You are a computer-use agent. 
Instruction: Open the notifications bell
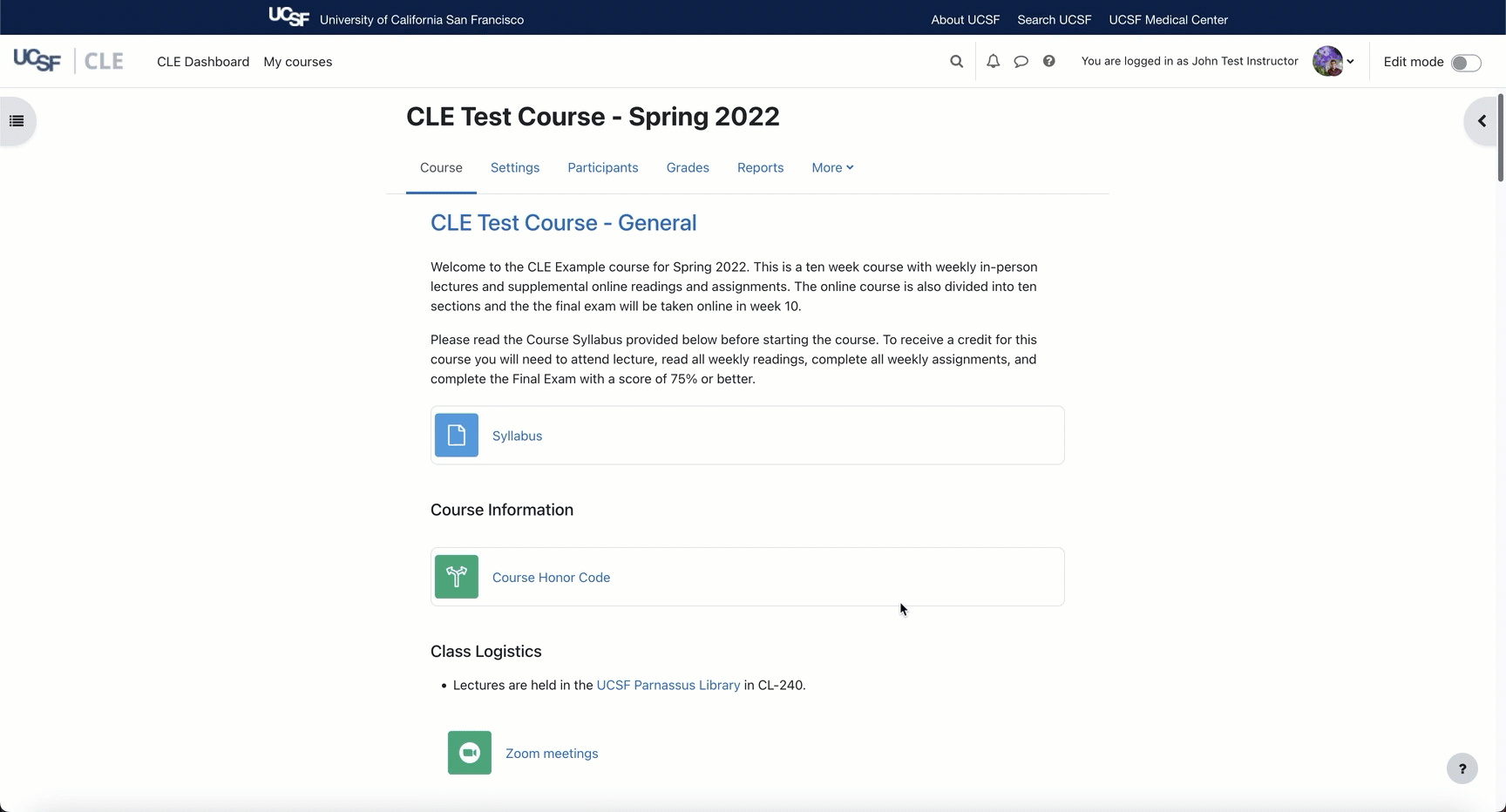click(993, 62)
